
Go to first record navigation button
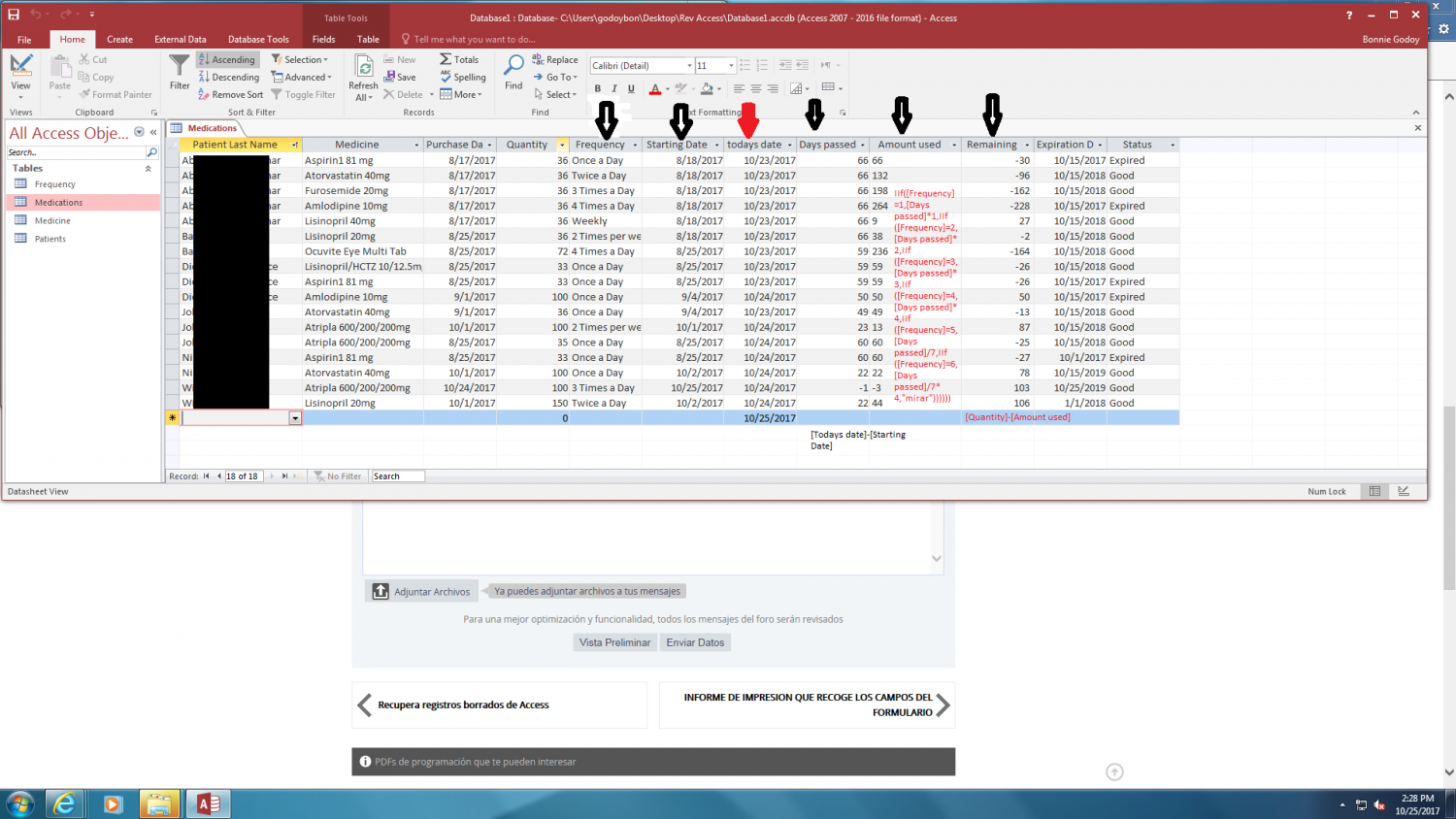point(207,476)
